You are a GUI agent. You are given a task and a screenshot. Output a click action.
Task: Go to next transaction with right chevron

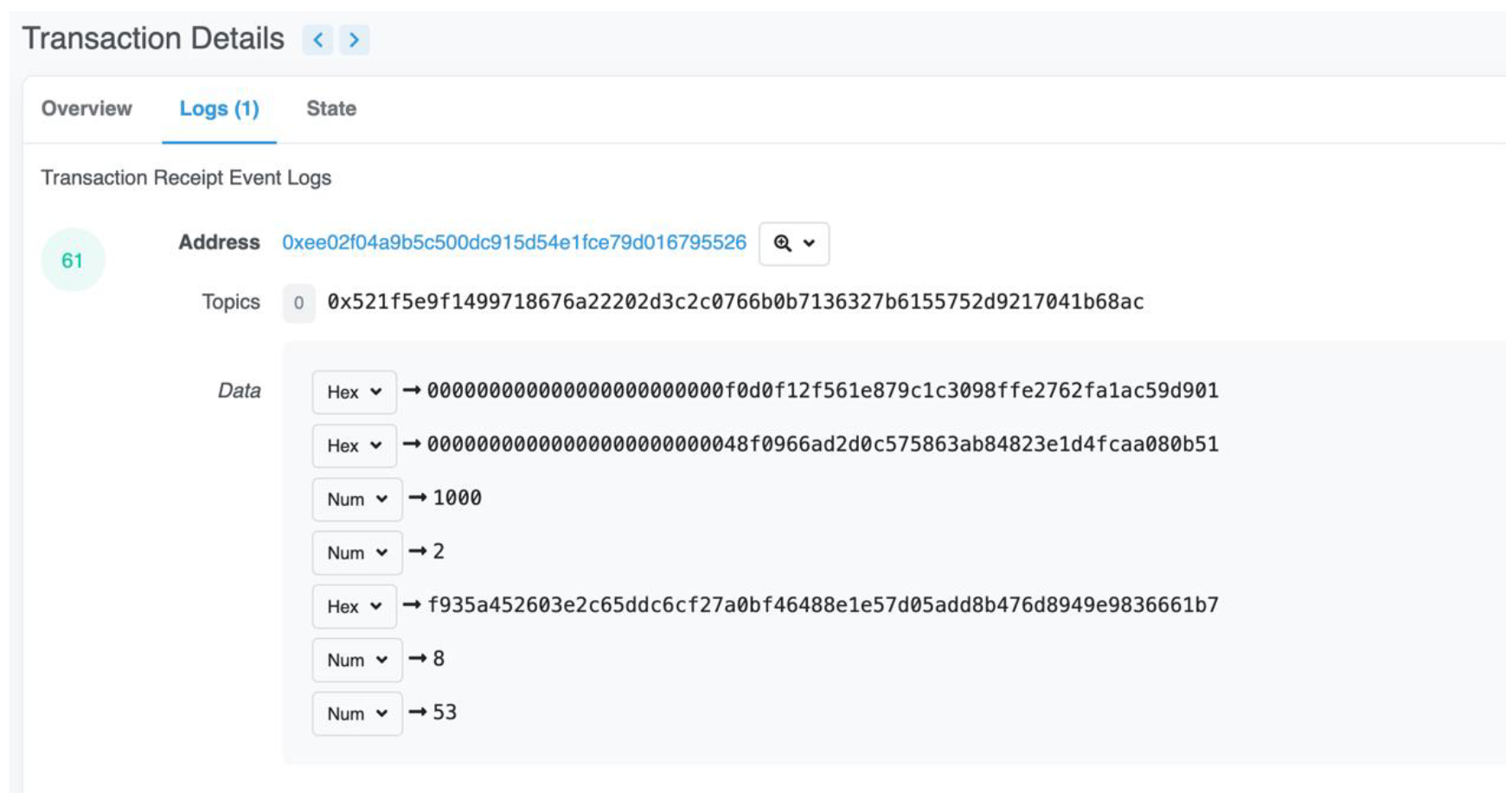354,40
